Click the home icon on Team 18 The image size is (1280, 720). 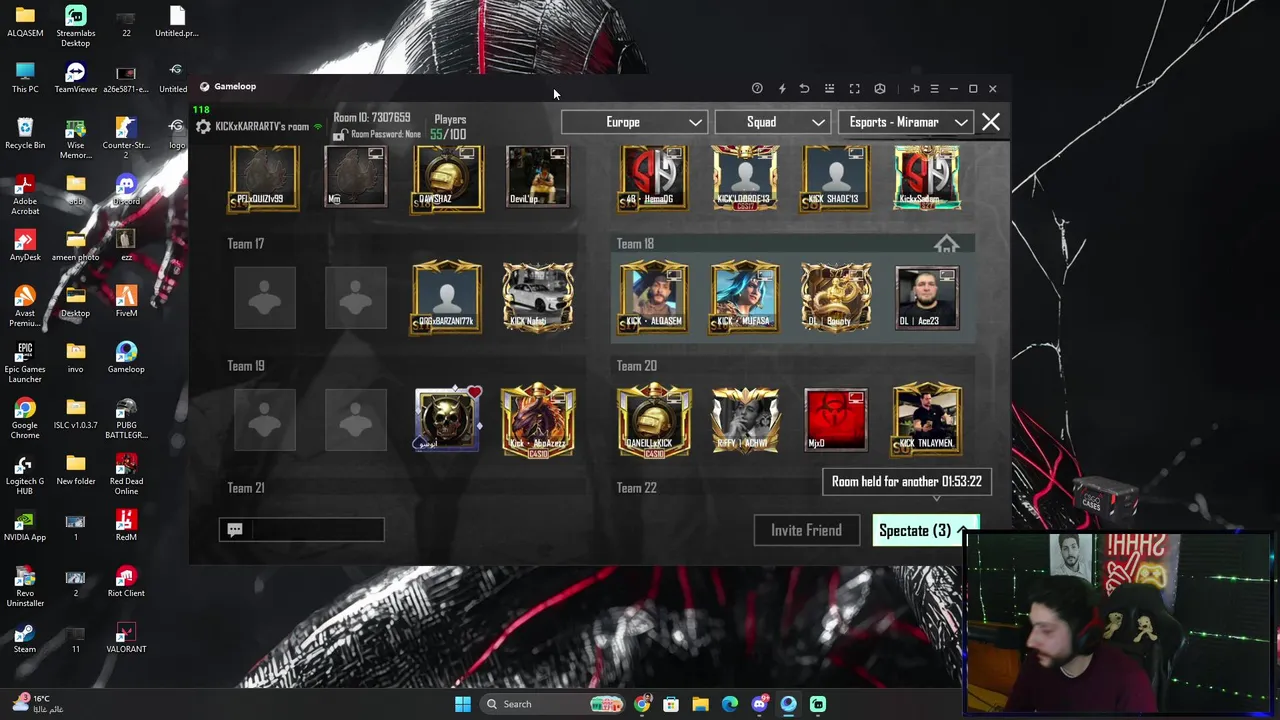pos(946,244)
